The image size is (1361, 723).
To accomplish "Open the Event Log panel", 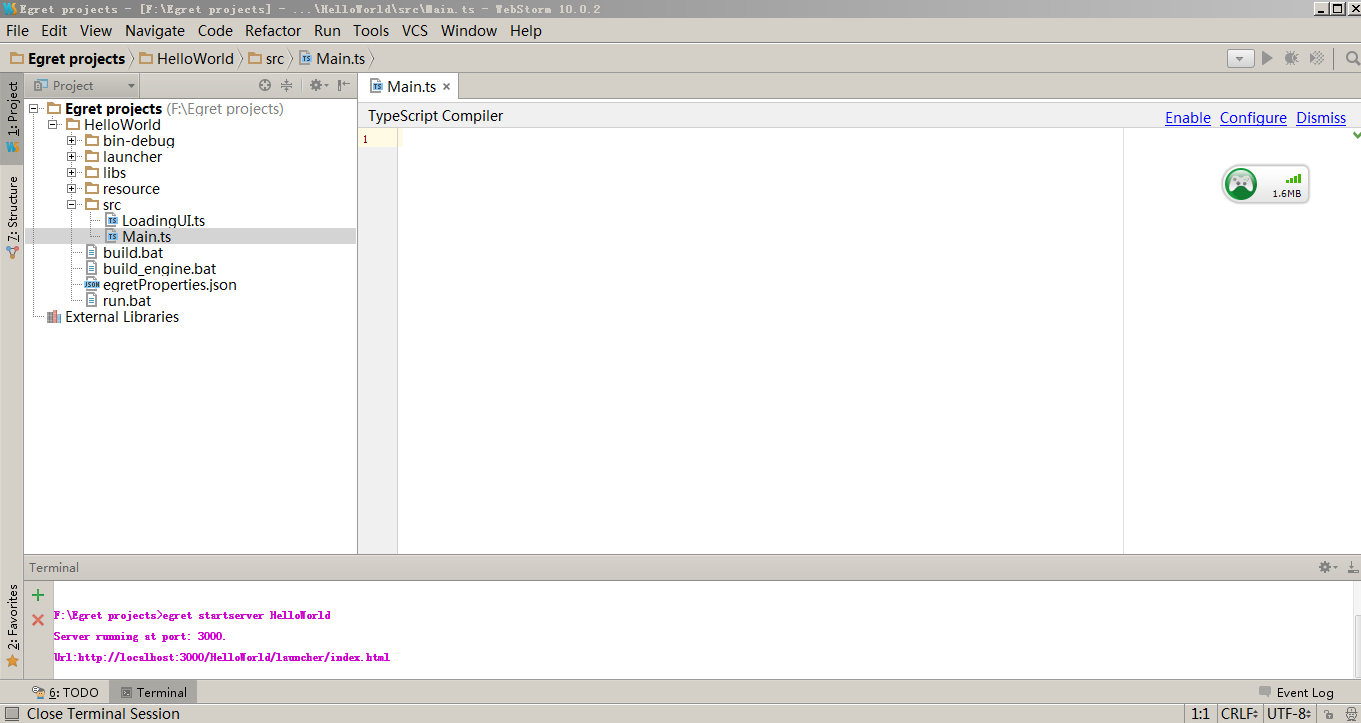I will coord(1296,692).
